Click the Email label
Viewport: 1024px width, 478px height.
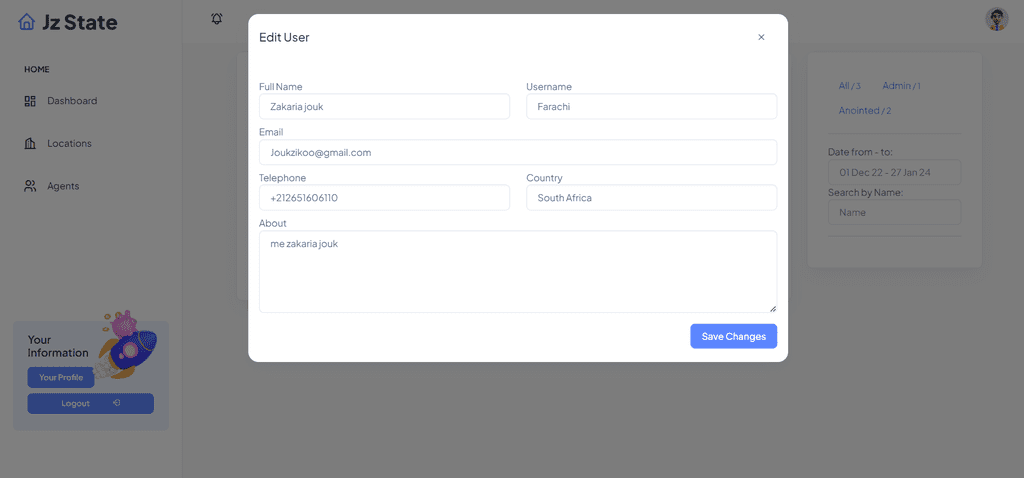tap(271, 132)
